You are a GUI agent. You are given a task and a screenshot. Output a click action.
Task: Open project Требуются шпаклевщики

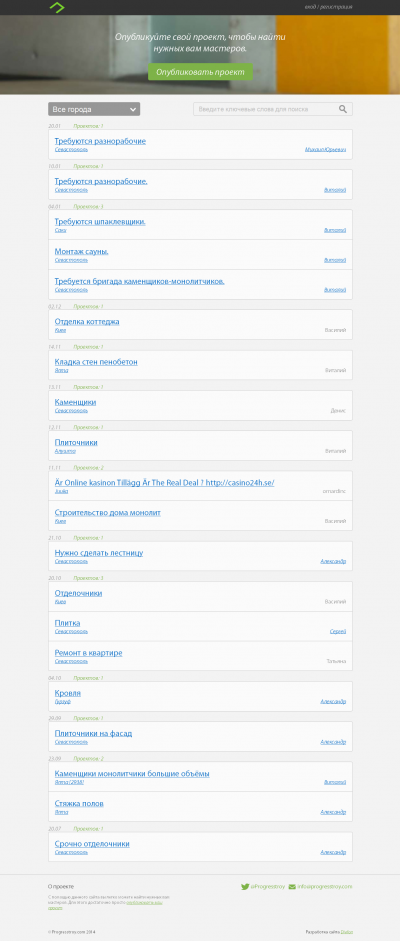click(100, 221)
